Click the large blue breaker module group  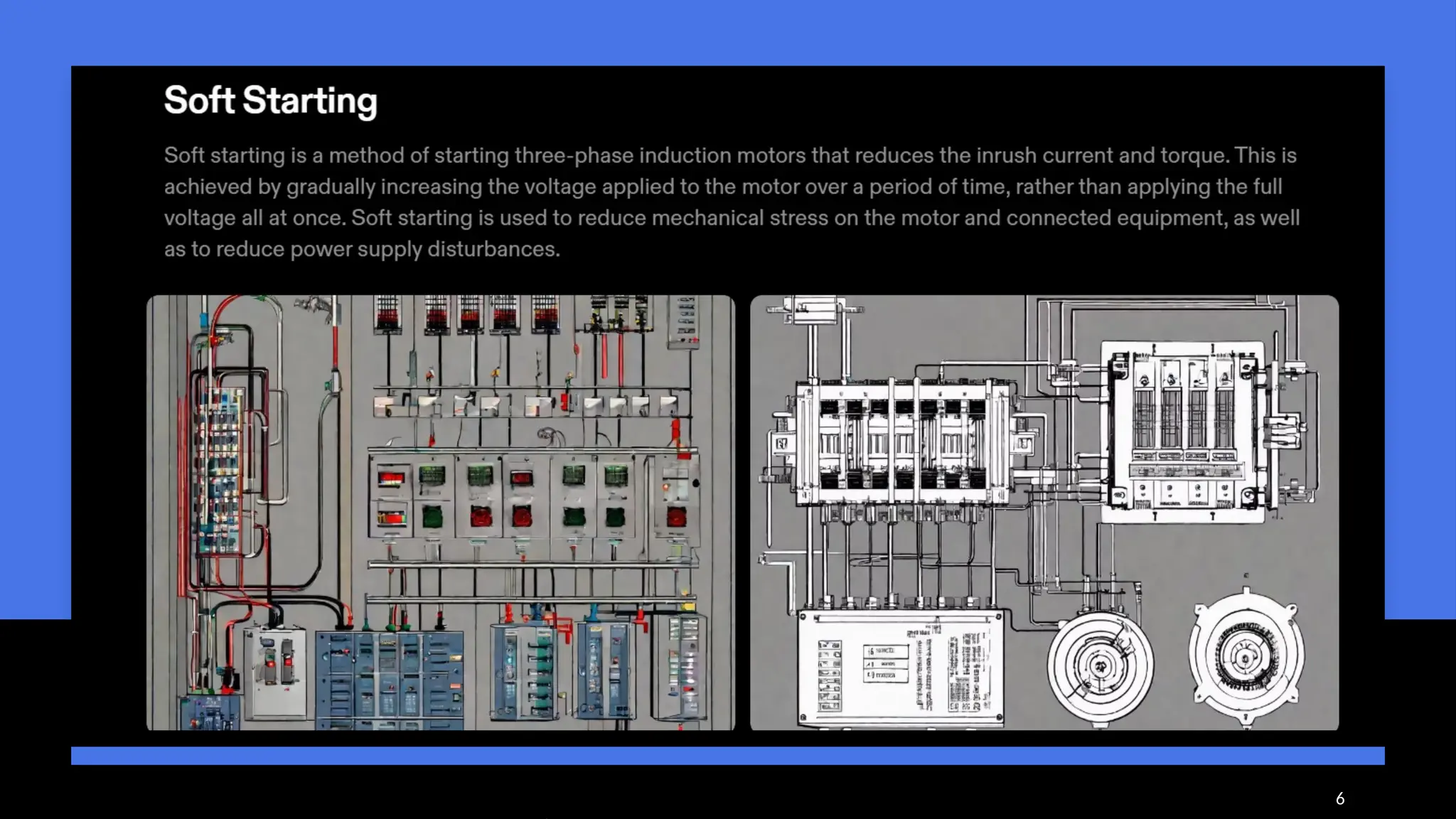[x=389, y=679]
